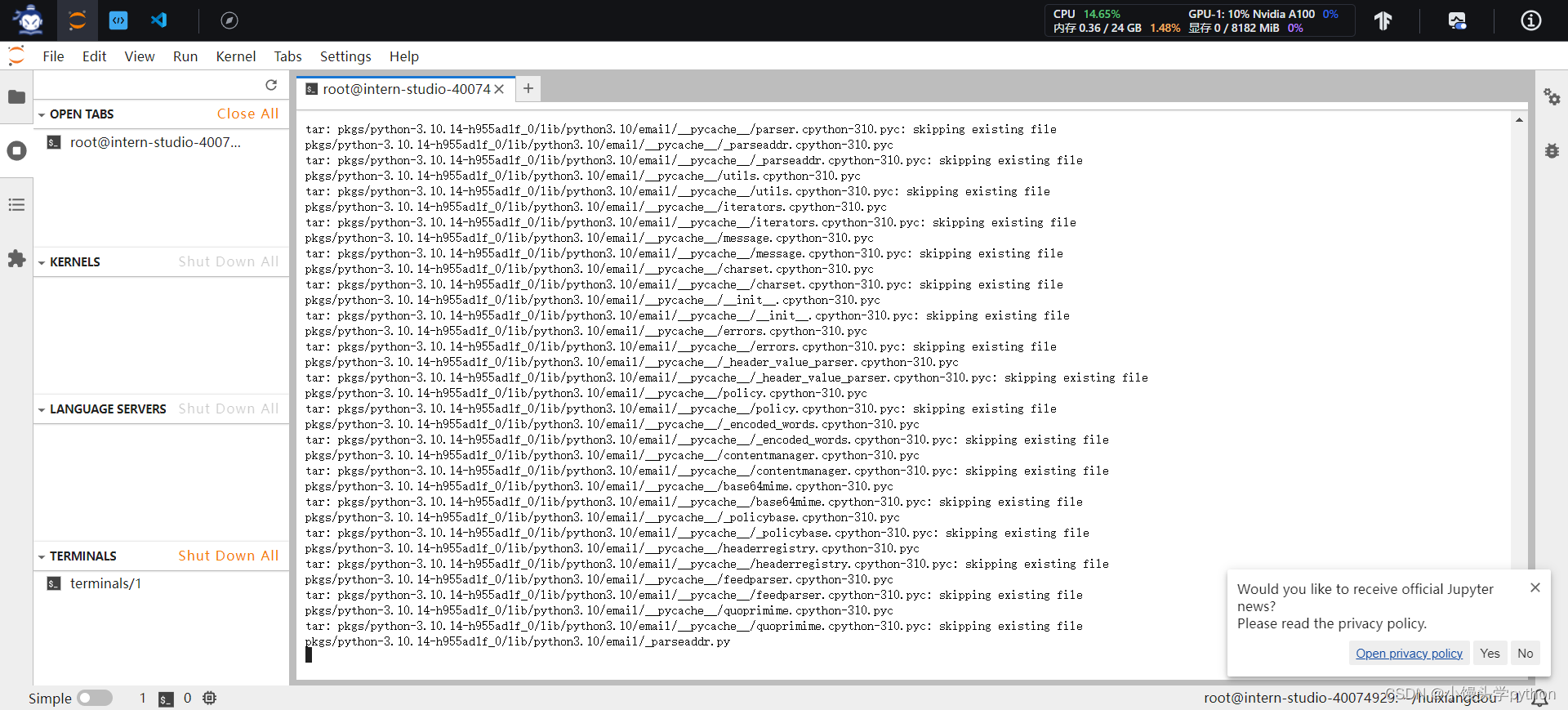Viewport: 1568px width, 710px height.
Task: Show Running Terminals and Kernels sidebar icon
Action: [16, 151]
